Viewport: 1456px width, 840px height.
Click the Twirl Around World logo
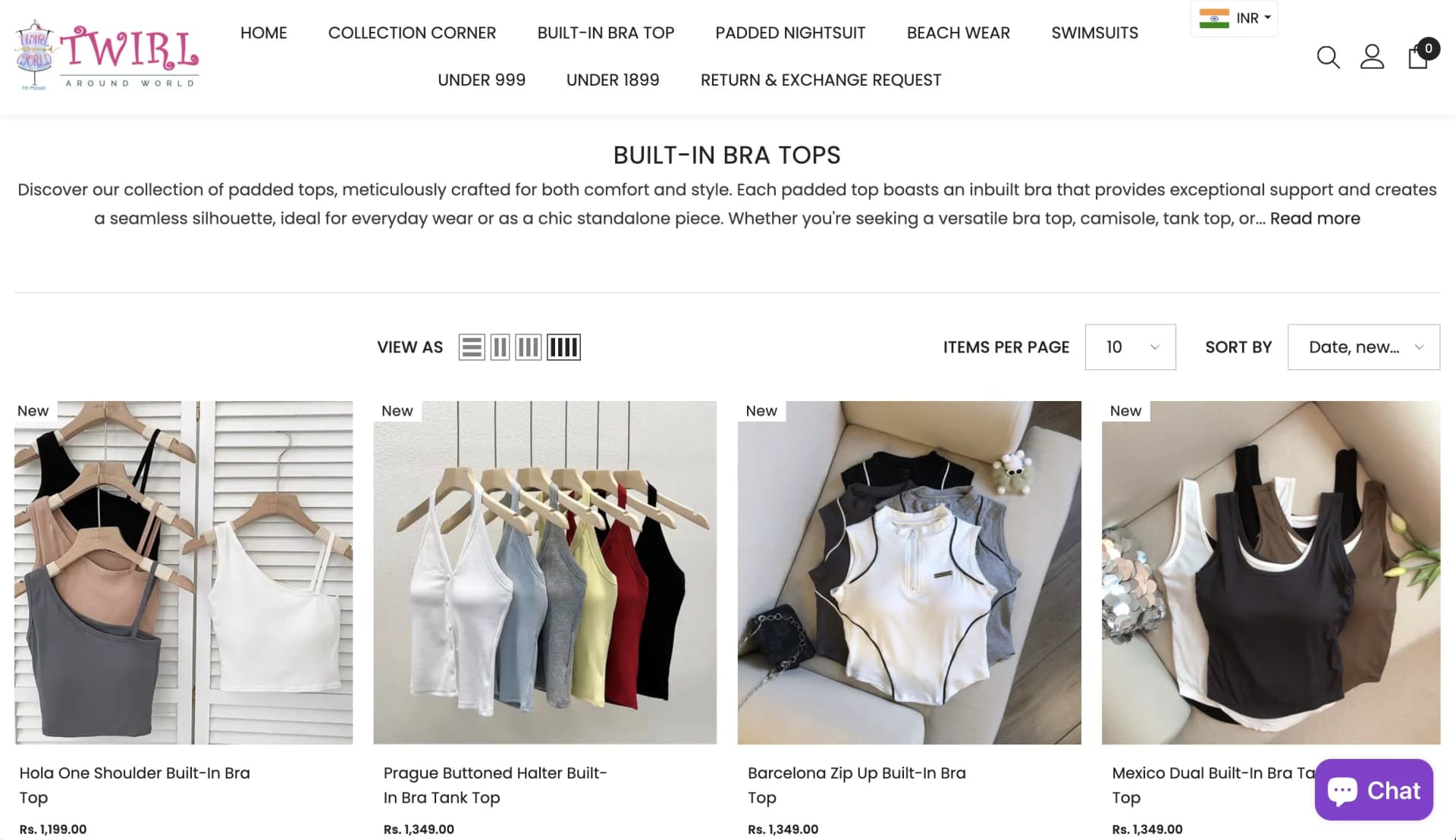(107, 55)
